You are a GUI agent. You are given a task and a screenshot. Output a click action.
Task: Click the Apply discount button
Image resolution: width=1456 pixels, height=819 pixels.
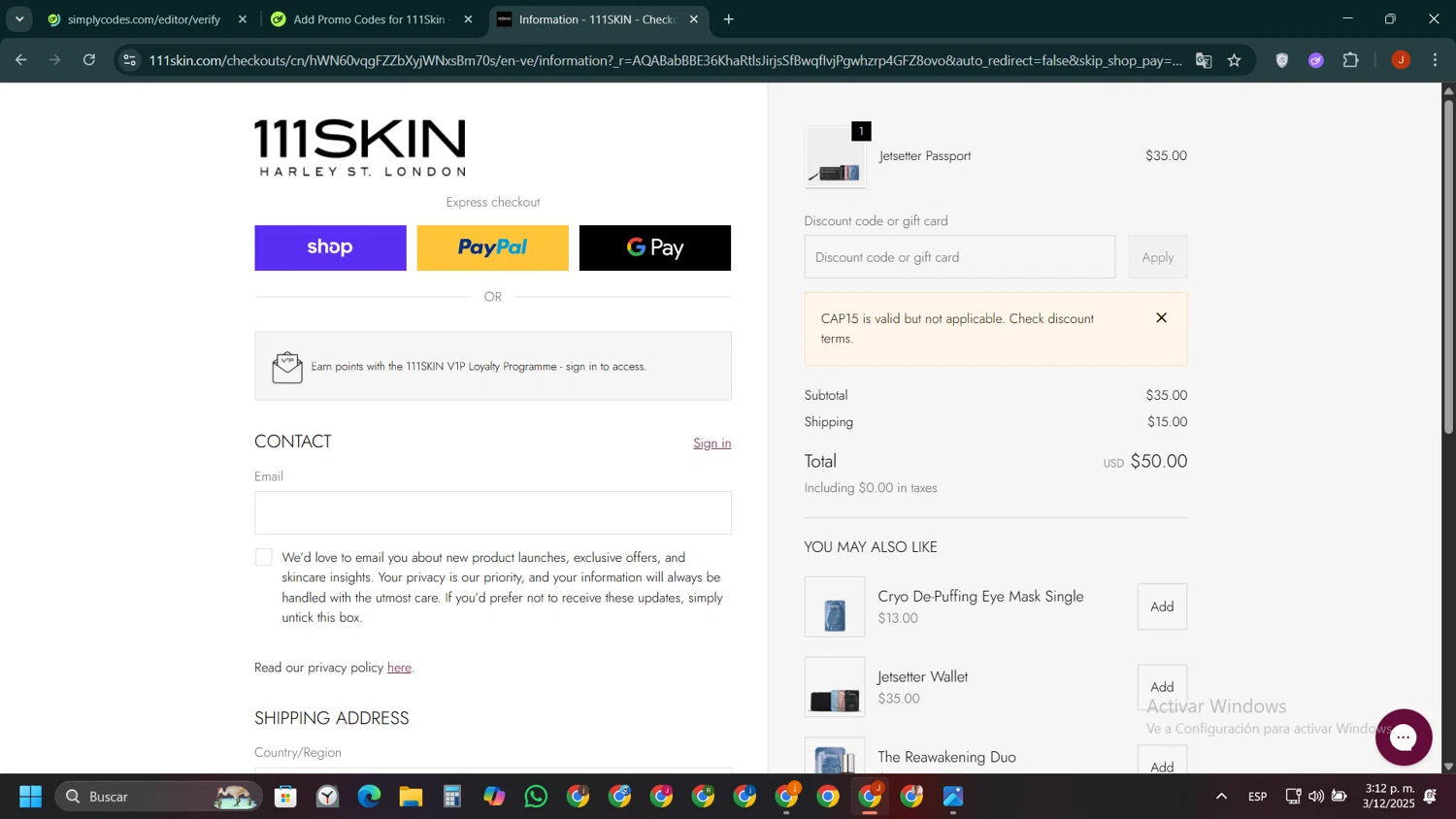(x=1158, y=257)
